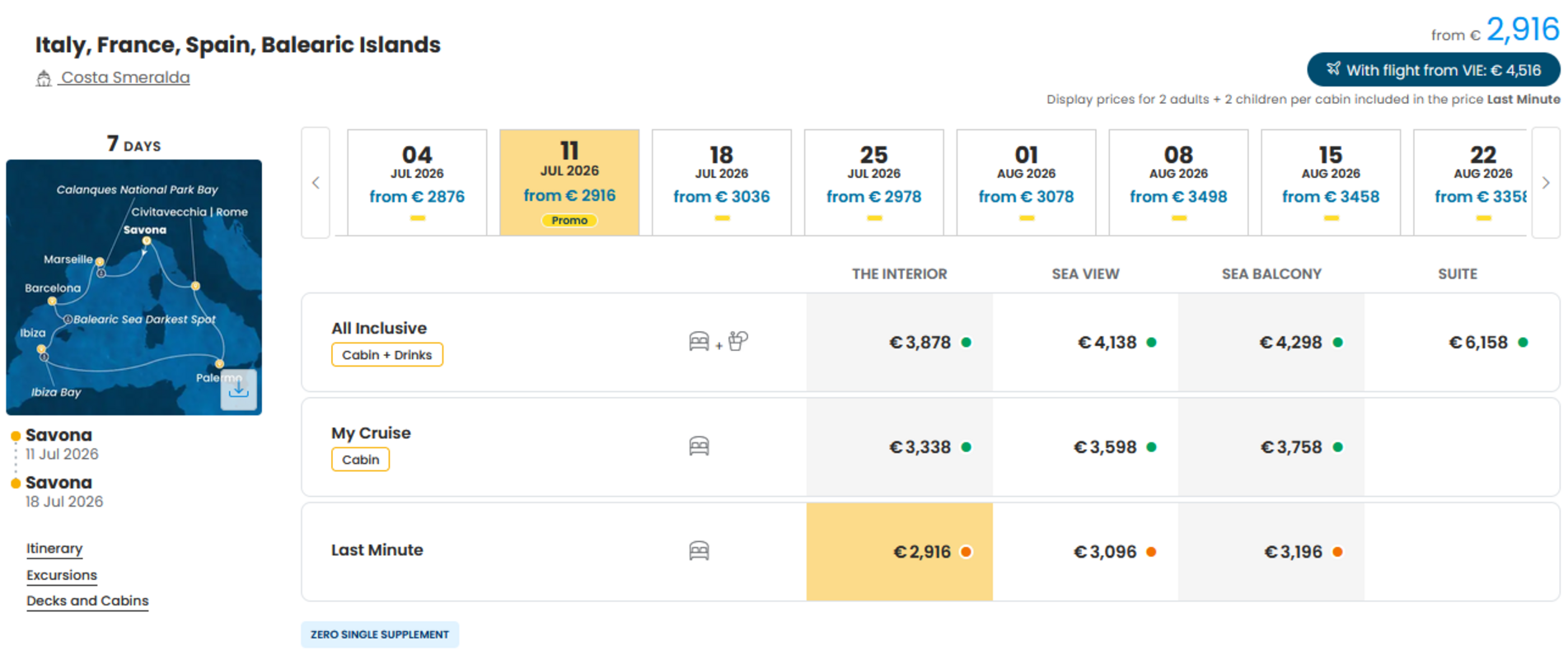Show earlier departure dates with left arrow

coord(316,183)
